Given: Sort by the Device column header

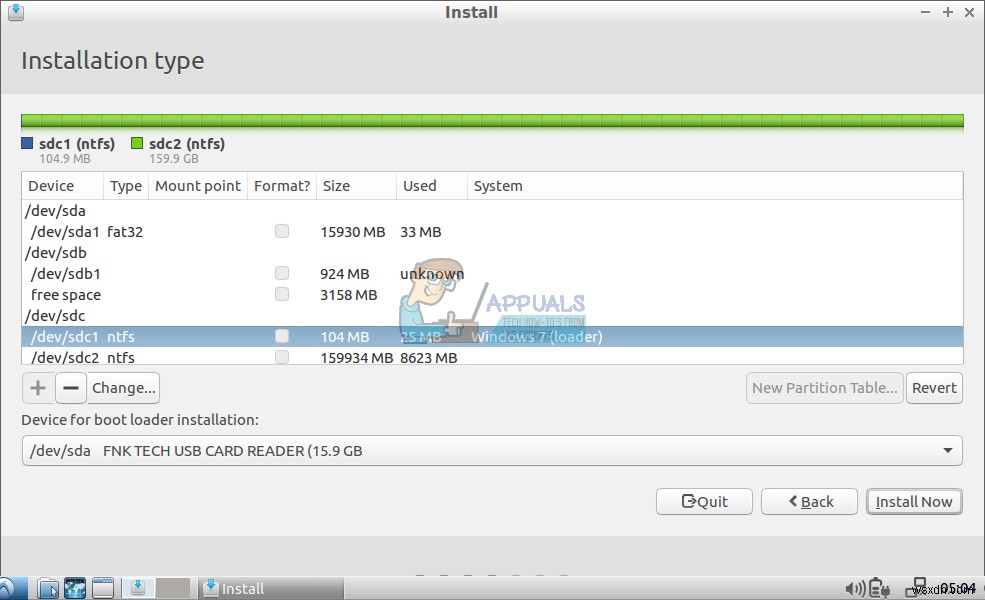Looking at the screenshot, I should coord(63,186).
